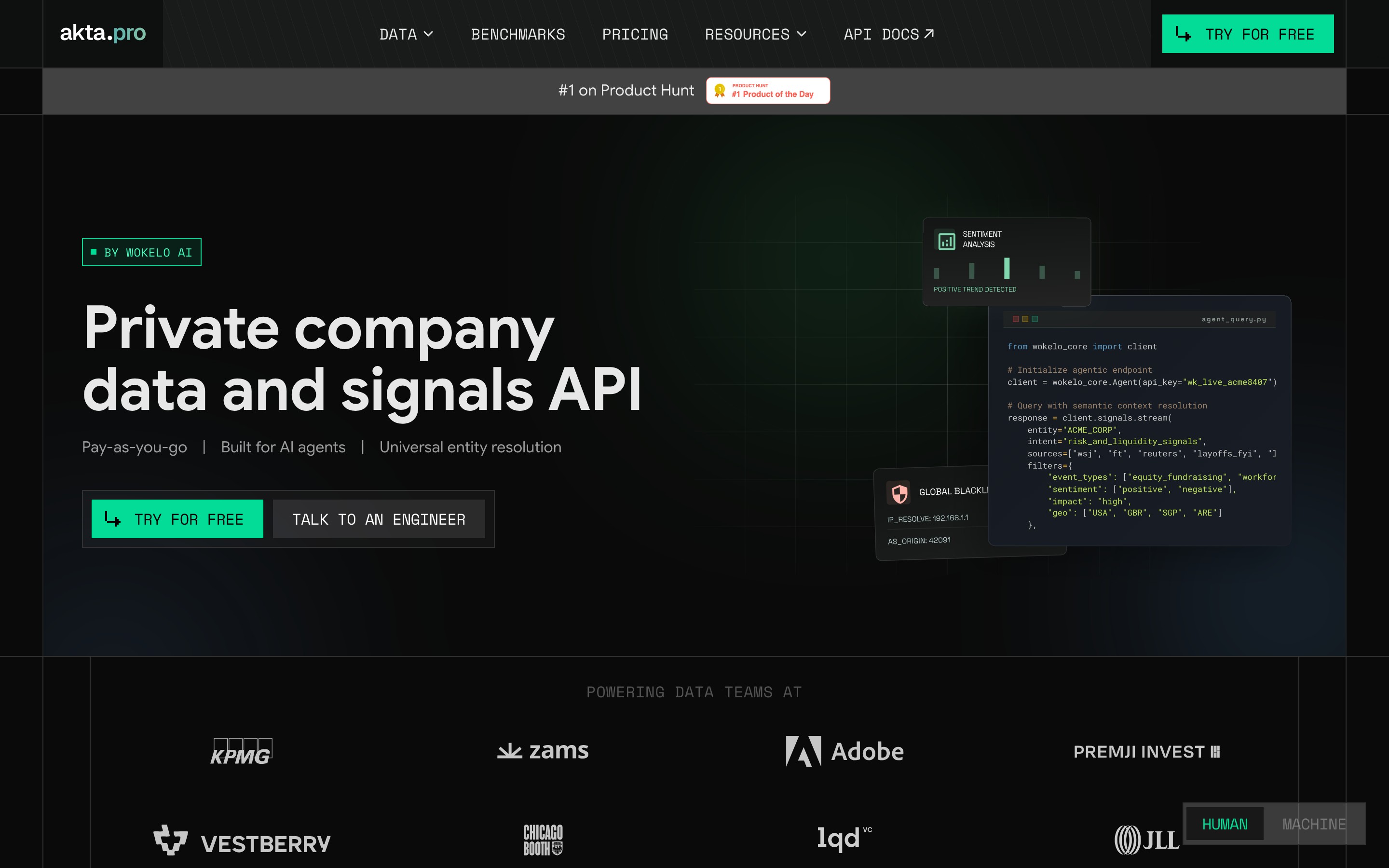Click the PREMJI INVEST logo
The width and height of the screenshot is (1389, 868).
pos(1146,752)
